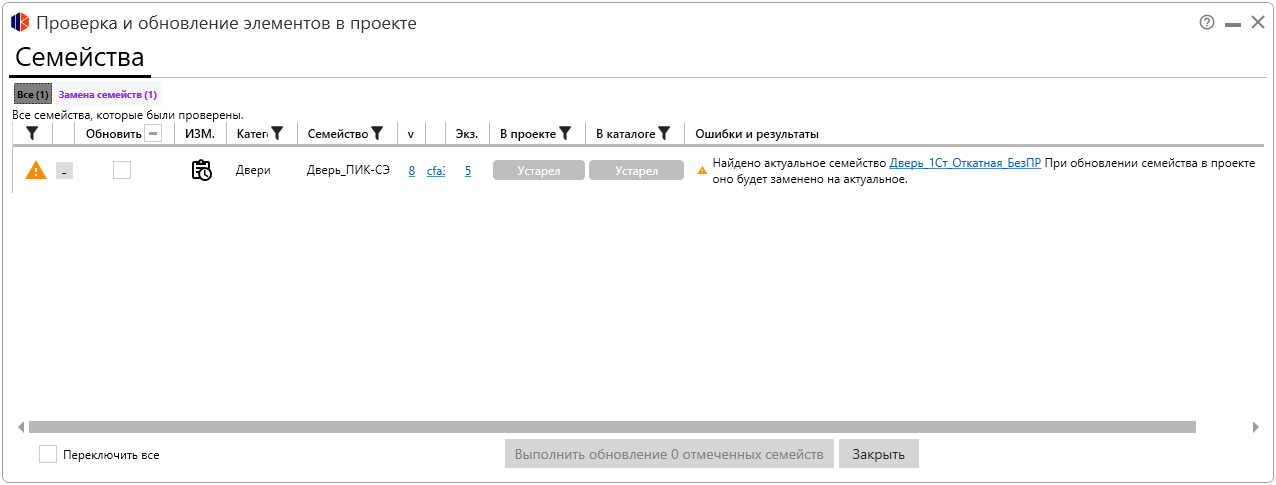This screenshot has height=485, width=1276.
Task: Toggle the tri-state checkbox in the Обновить header
Action: pyautogui.click(x=153, y=133)
